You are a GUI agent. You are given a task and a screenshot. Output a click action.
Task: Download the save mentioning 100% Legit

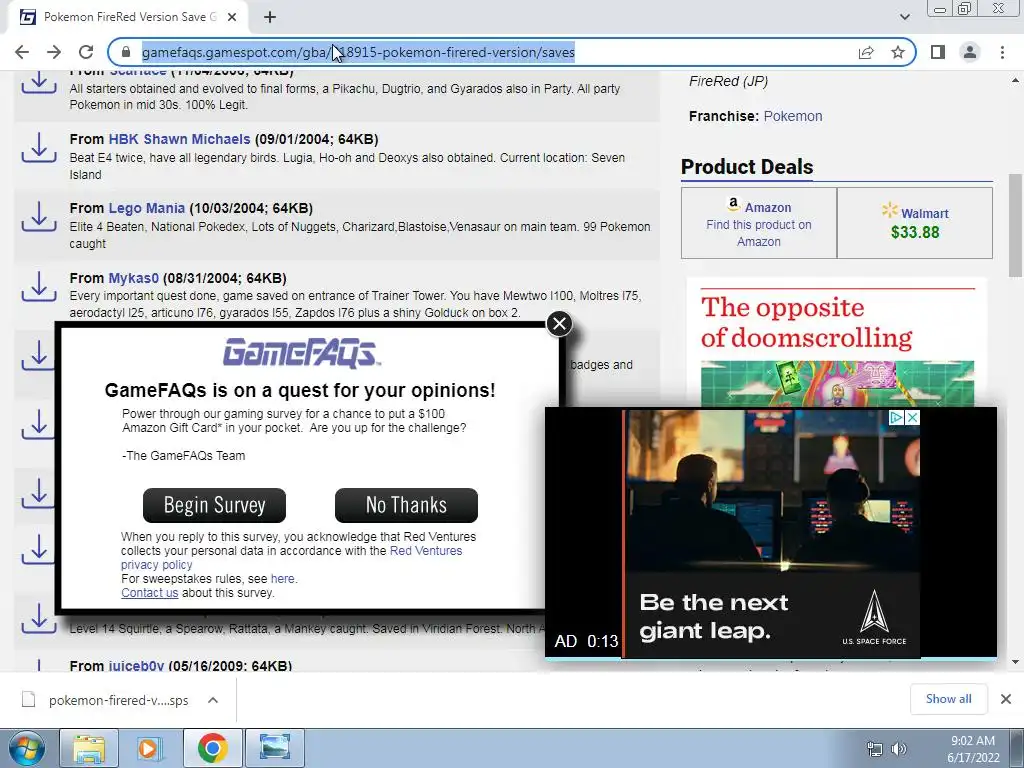39,82
